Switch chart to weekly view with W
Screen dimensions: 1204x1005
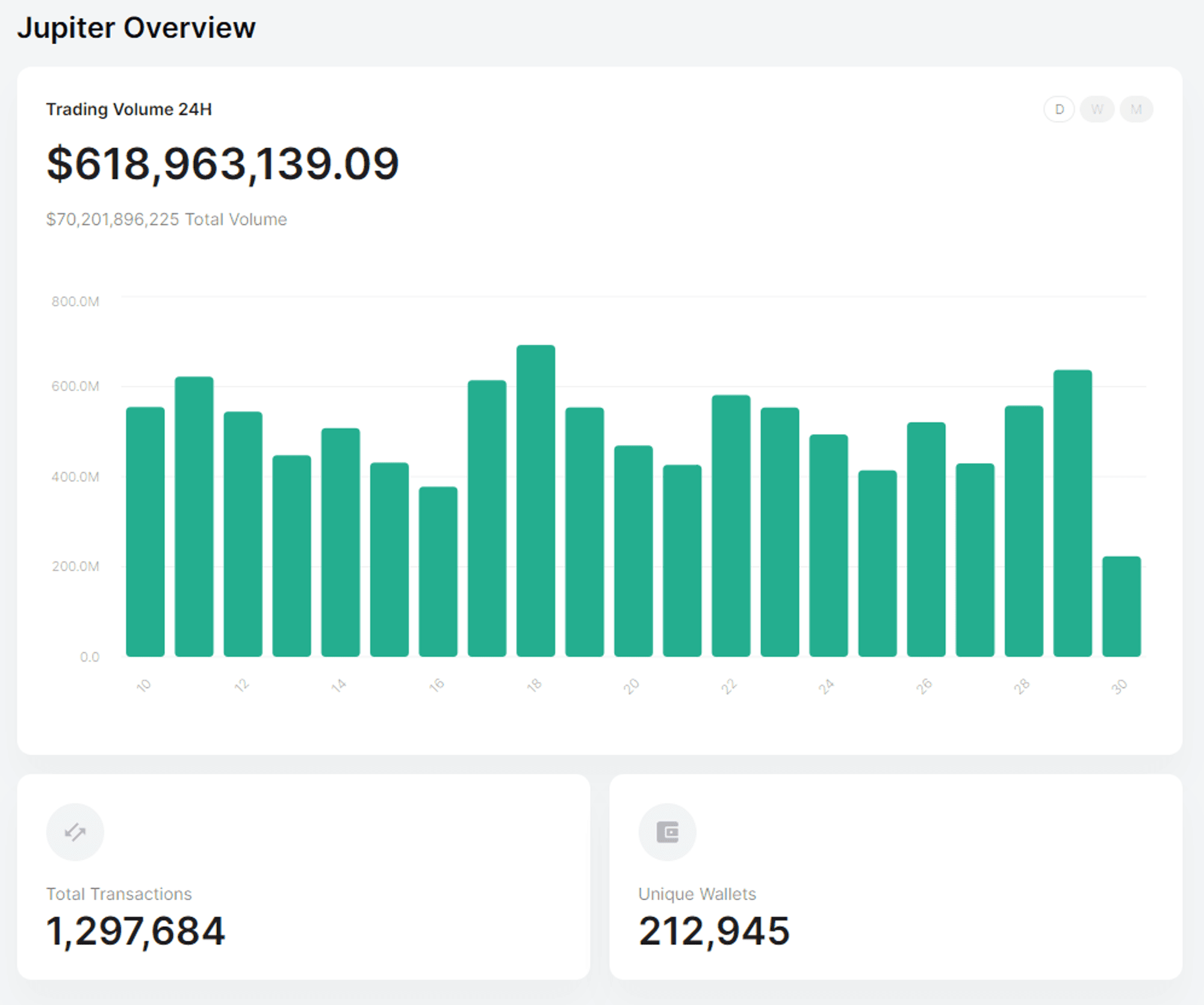(1097, 110)
